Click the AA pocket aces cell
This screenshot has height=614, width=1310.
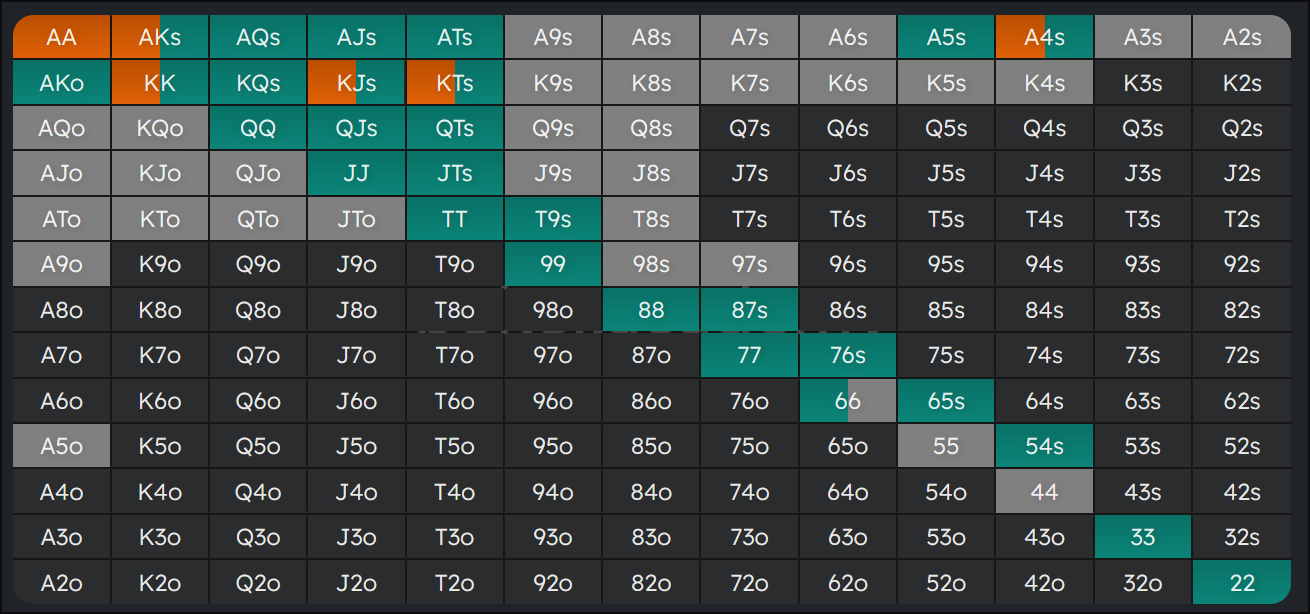coord(61,38)
